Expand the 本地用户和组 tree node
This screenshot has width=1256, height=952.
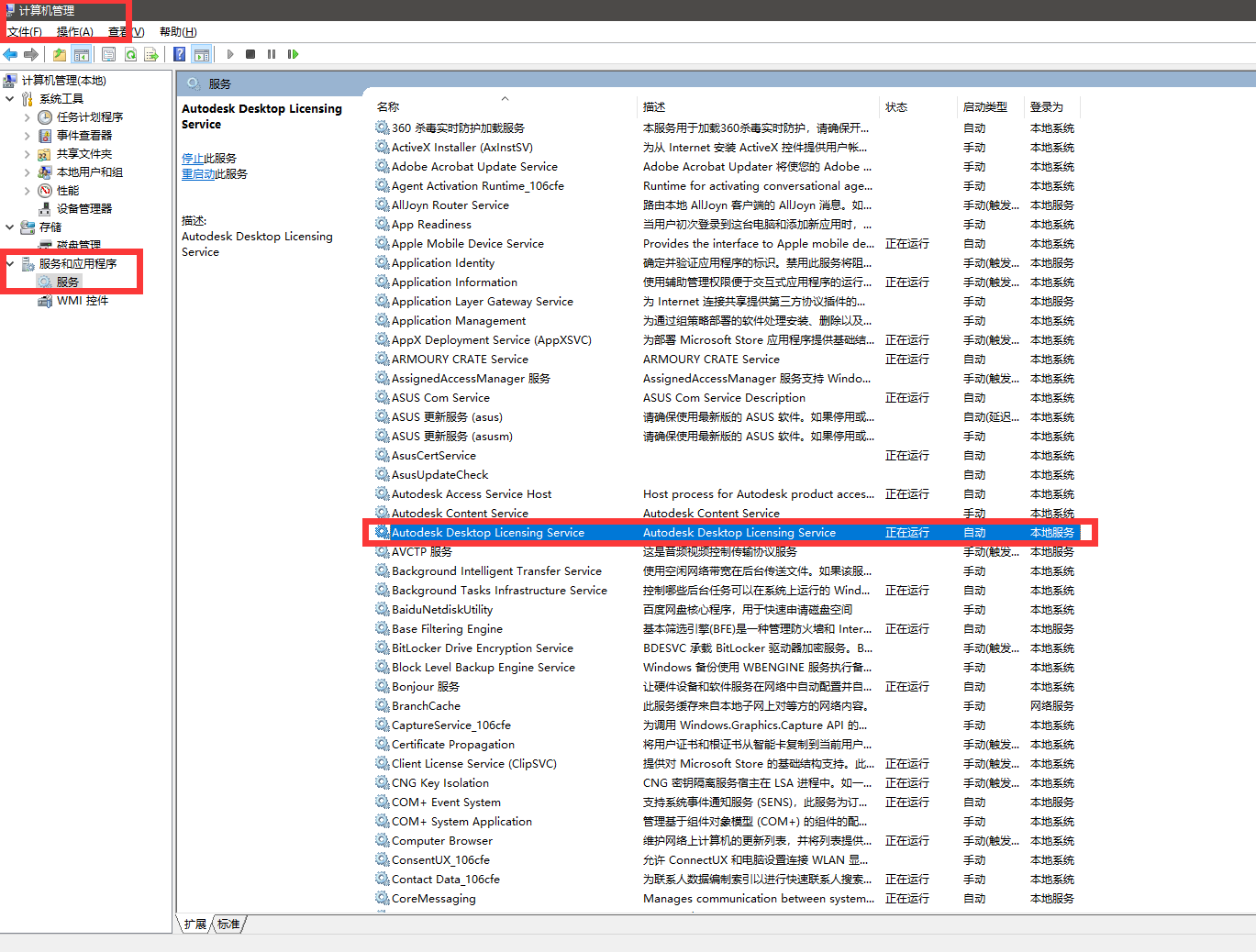click(x=27, y=172)
